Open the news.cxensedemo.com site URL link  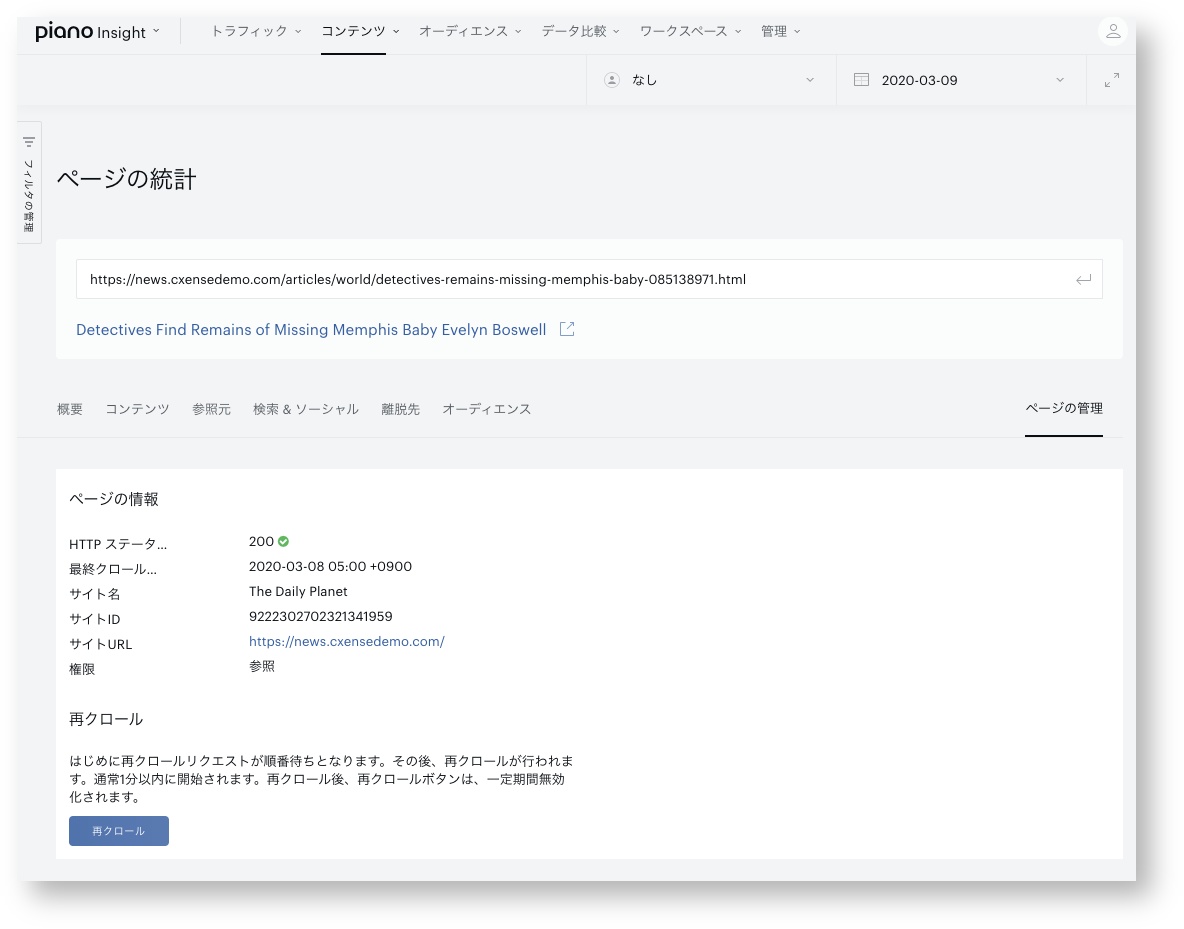click(347, 641)
